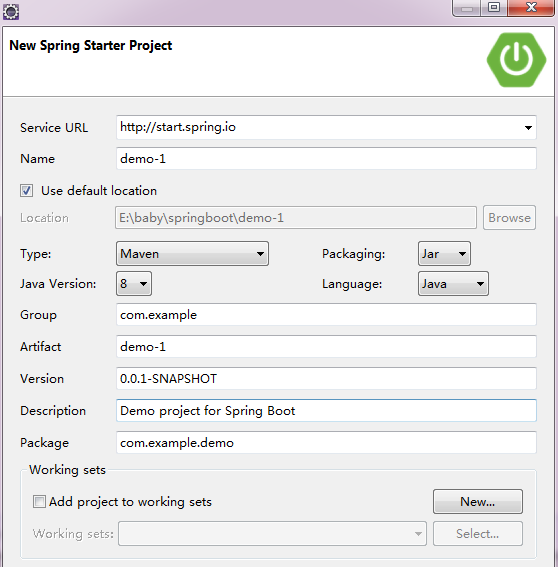Close the New Spring Starter Project dialog
The image size is (558, 567).
(531, 8)
